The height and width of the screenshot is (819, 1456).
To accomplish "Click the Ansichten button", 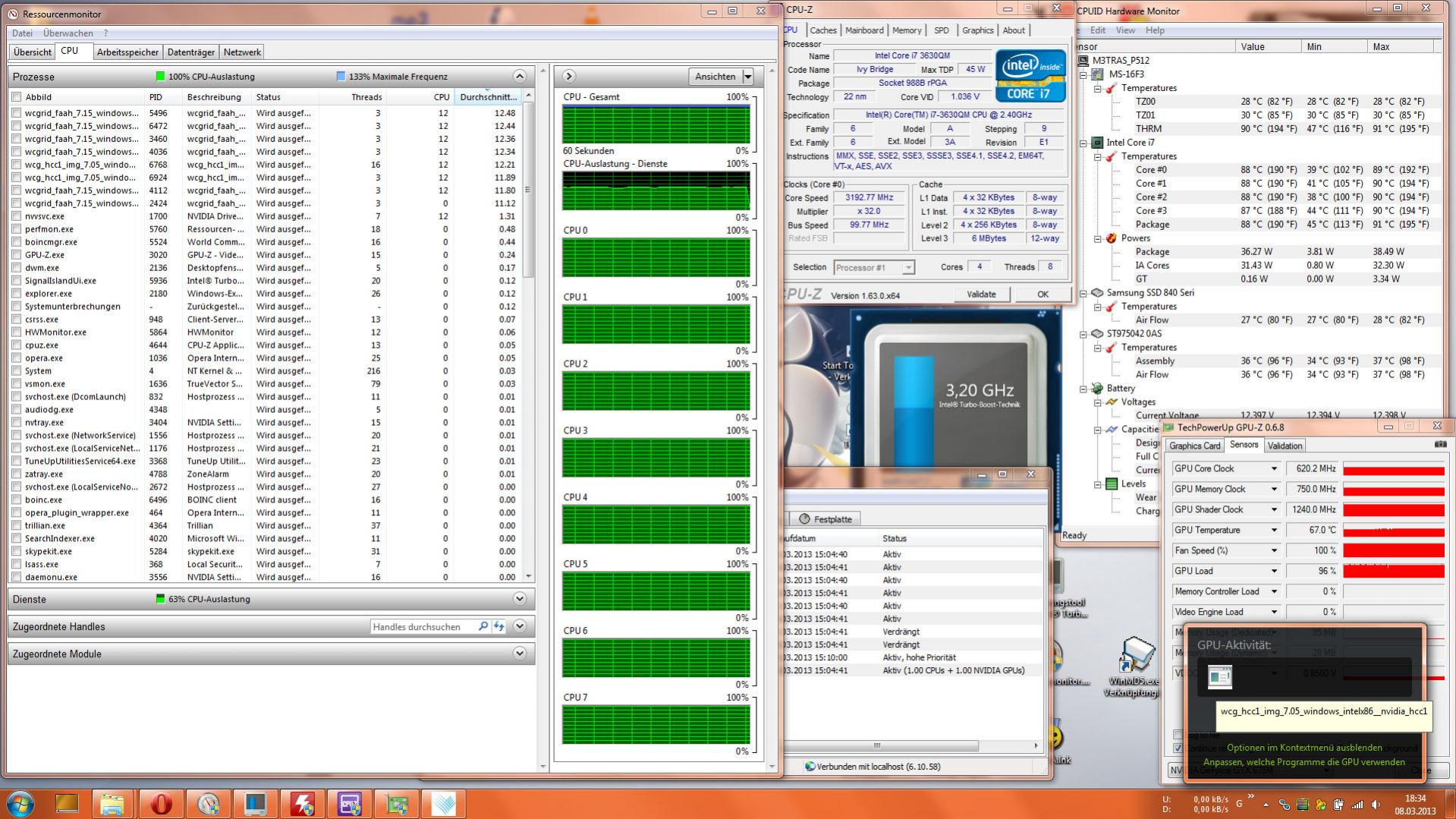I will coord(715,77).
